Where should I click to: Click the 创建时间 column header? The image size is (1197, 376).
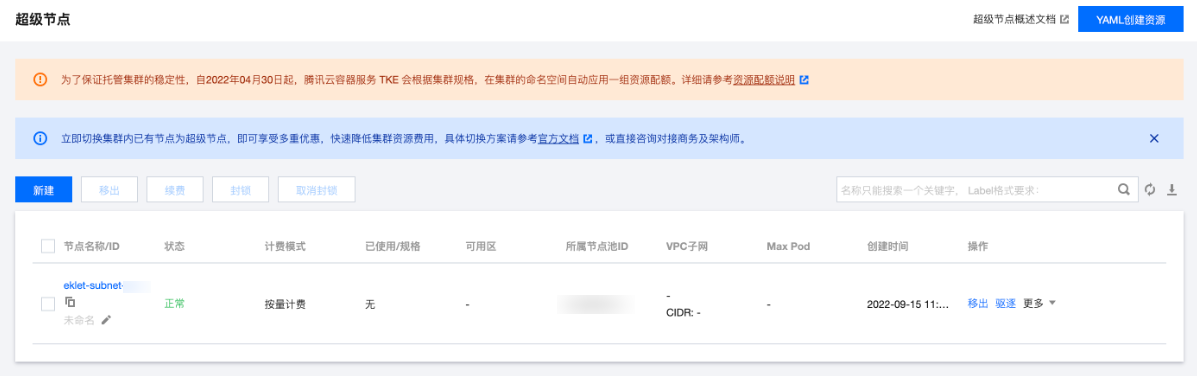click(888, 246)
